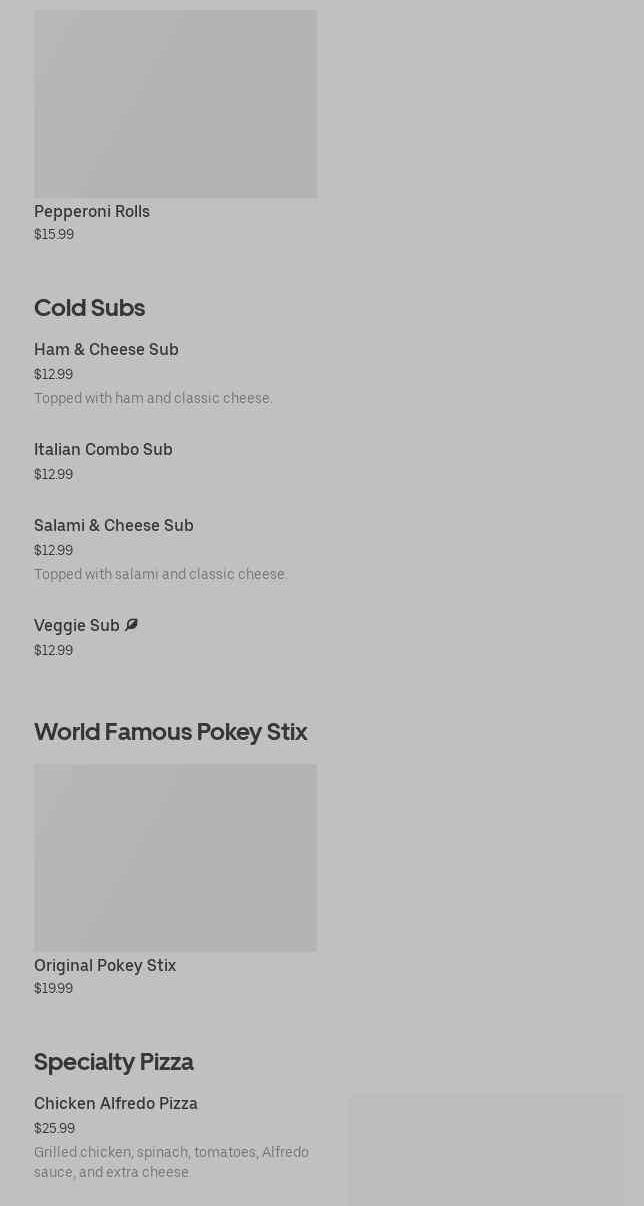Open the Veggie Sub menu item
The image size is (644, 1206).
pyautogui.click(x=76, y=625)
